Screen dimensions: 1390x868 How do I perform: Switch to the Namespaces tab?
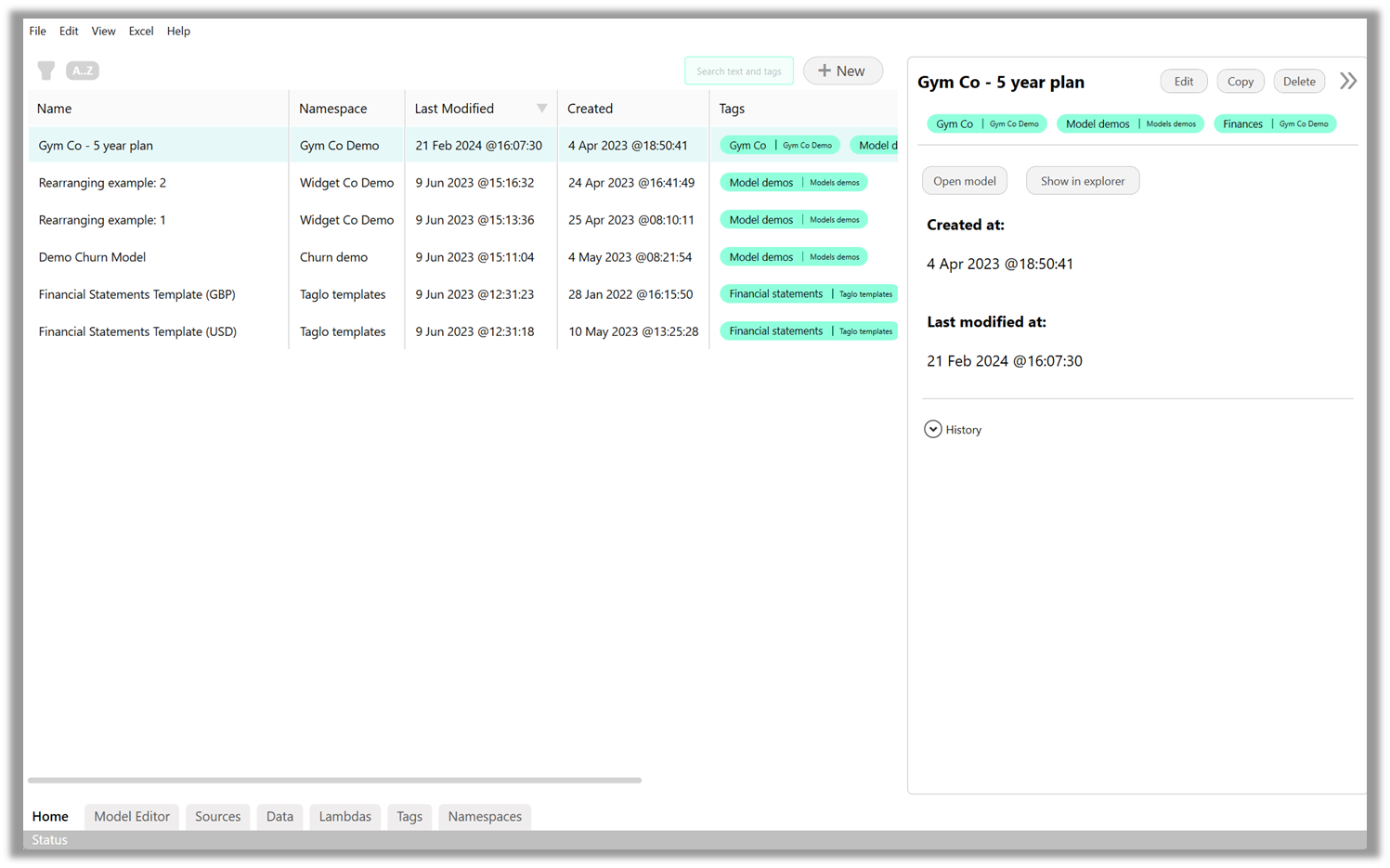484,816
